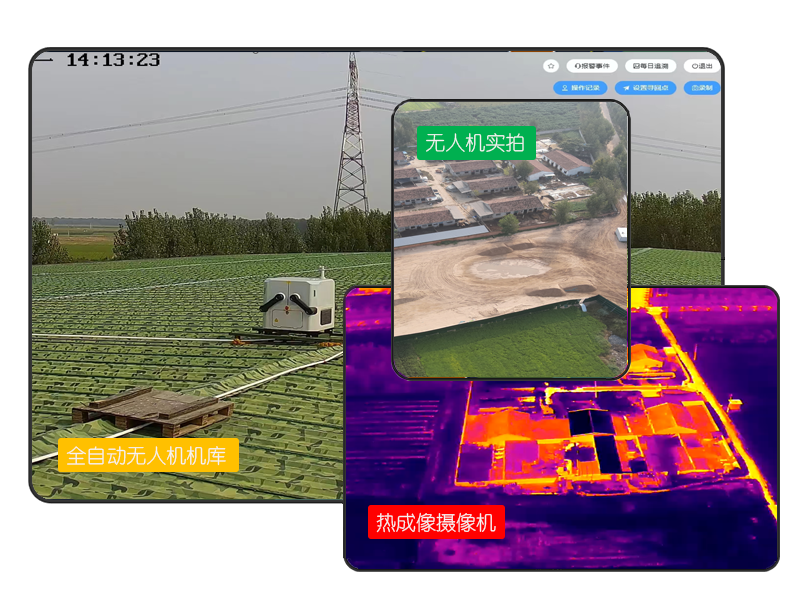
Task: Click the 14:13:23 timestamp overlay
Action: coord(112,60)
